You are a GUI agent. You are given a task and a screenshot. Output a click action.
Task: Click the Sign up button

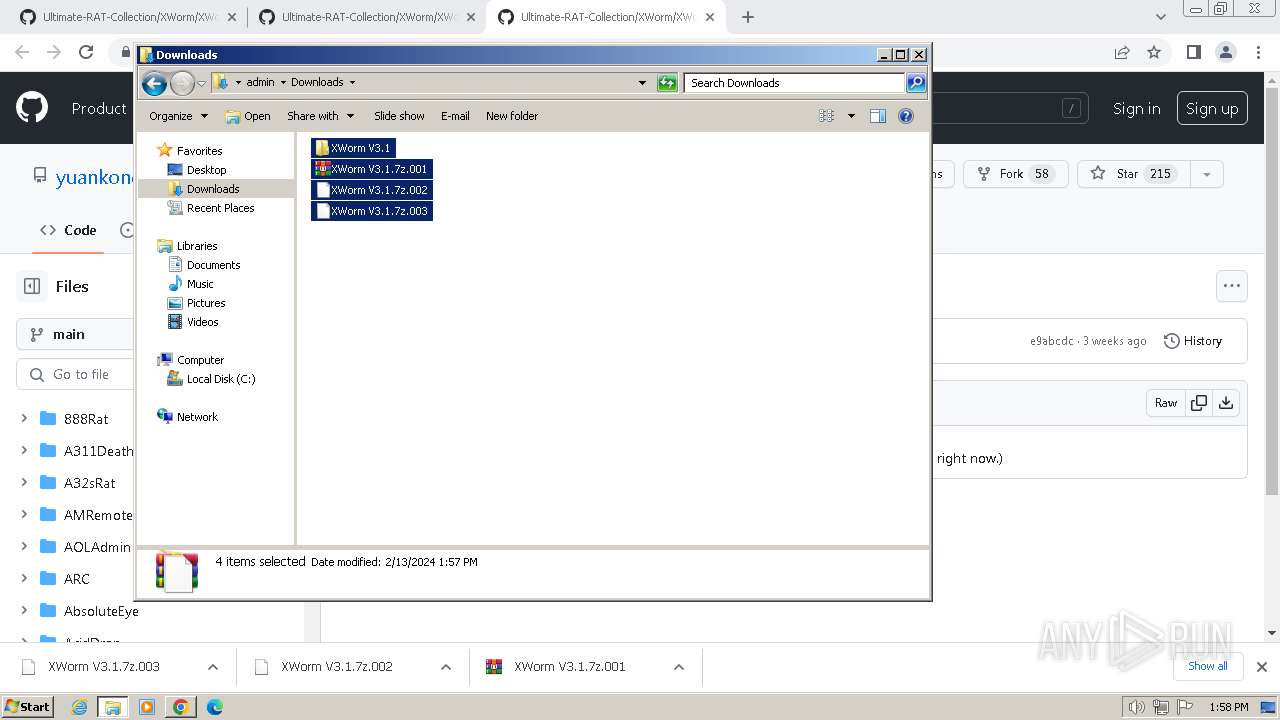(x=1212, y=109)
